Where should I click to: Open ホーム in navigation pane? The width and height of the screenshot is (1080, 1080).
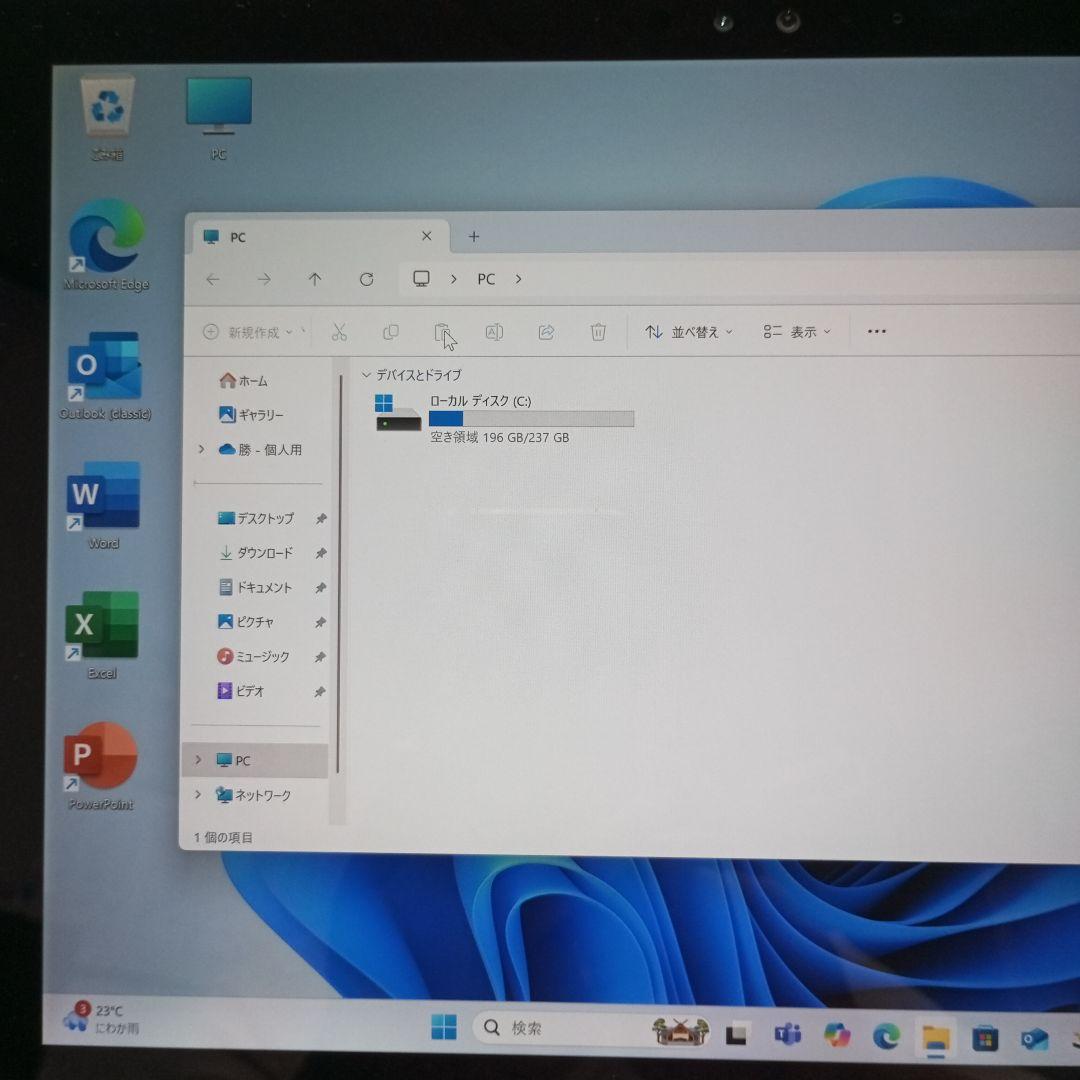click(243, 380)
